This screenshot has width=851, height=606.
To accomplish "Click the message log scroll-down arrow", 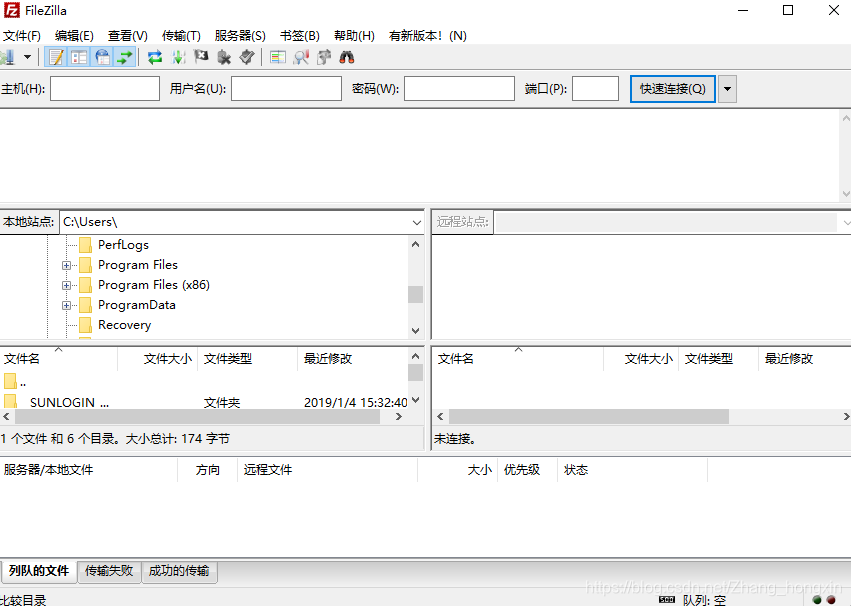I will (x=846, y=194).
